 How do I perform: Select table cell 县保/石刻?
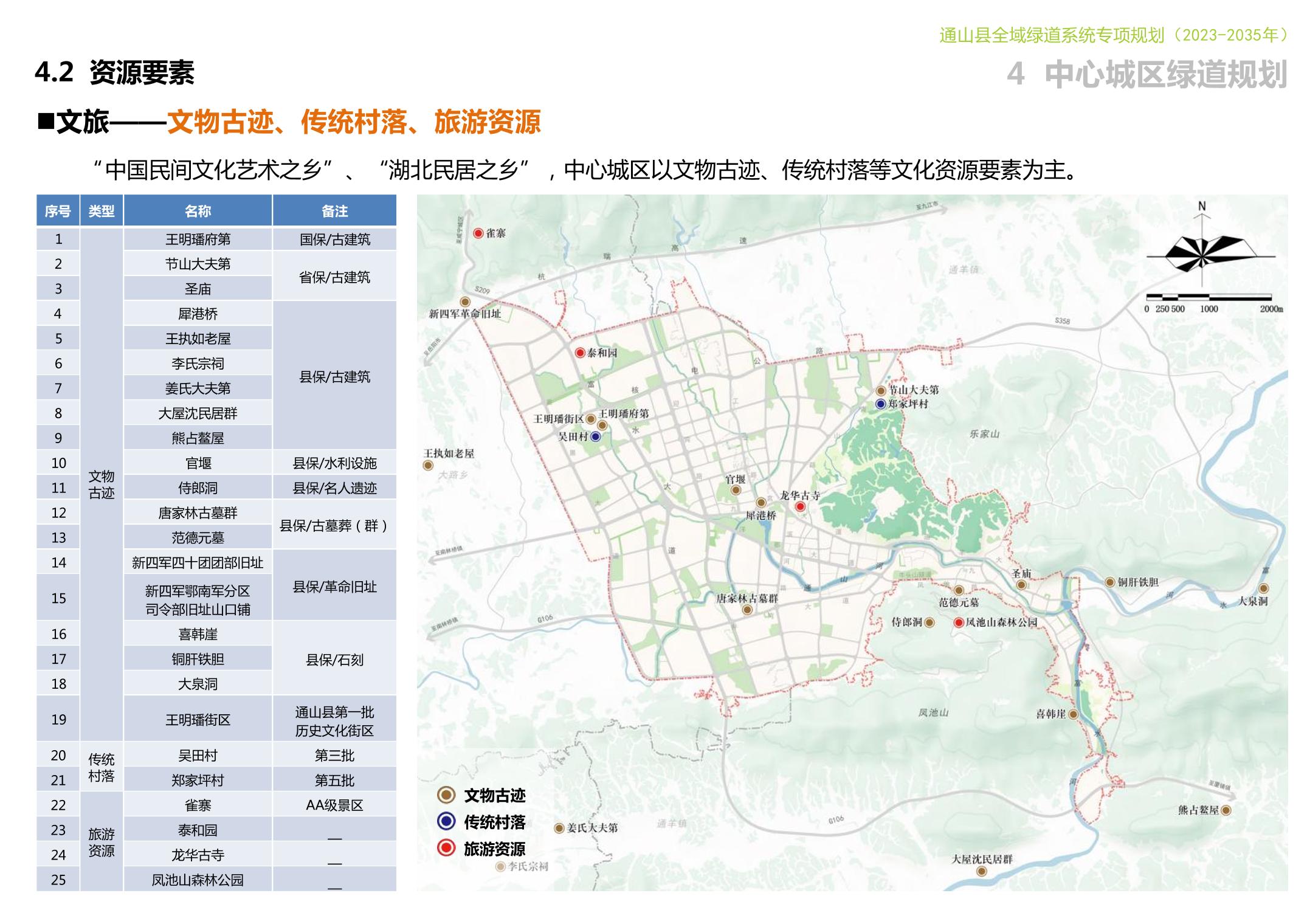334,660
